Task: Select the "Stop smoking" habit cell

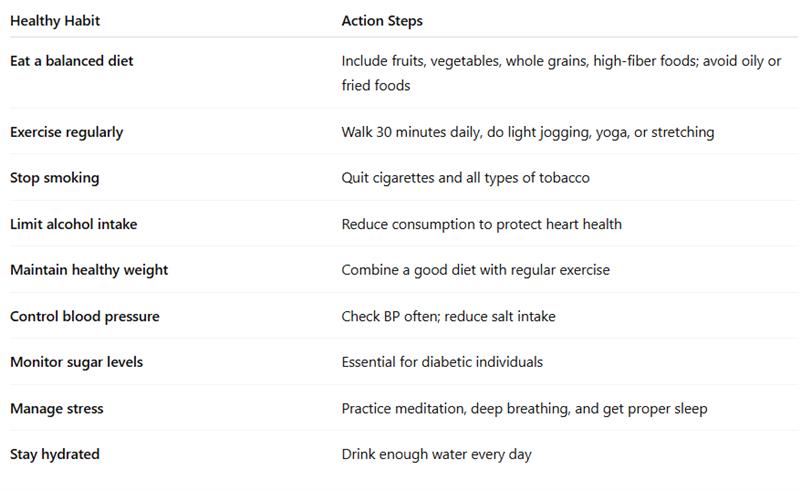Action: pos(54,178)
